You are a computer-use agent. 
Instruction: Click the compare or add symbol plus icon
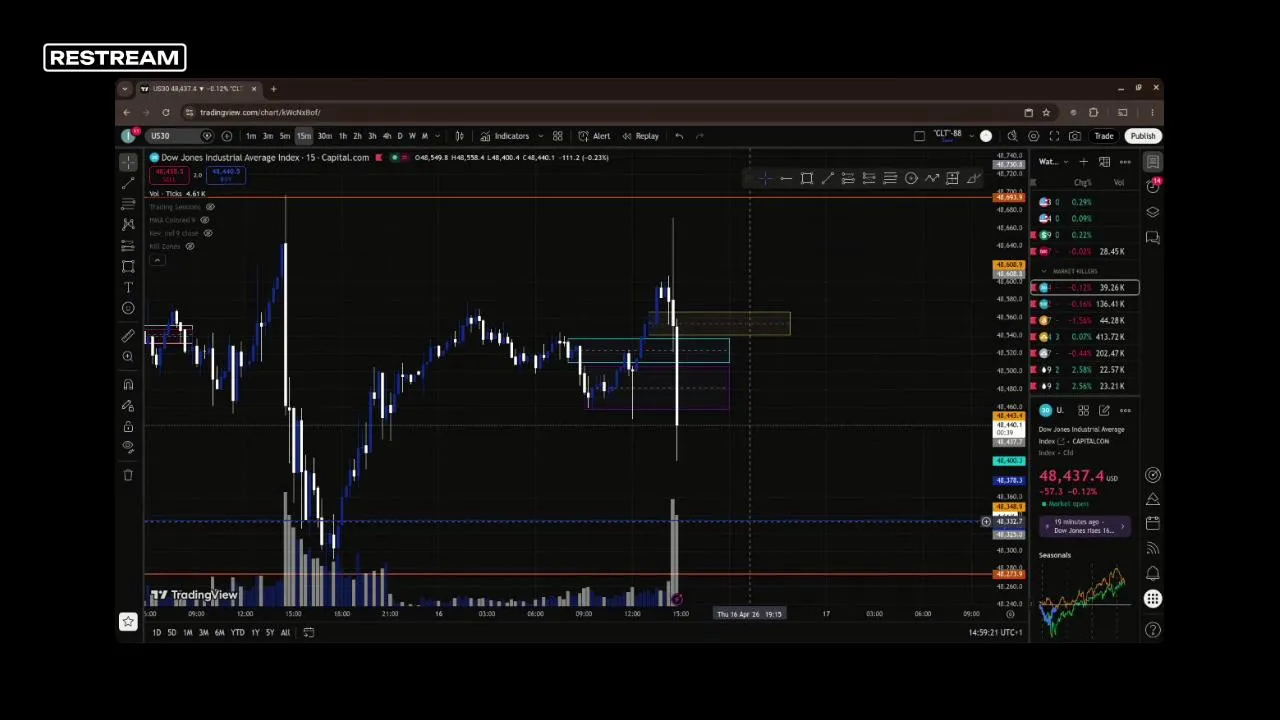pos(227,136)
